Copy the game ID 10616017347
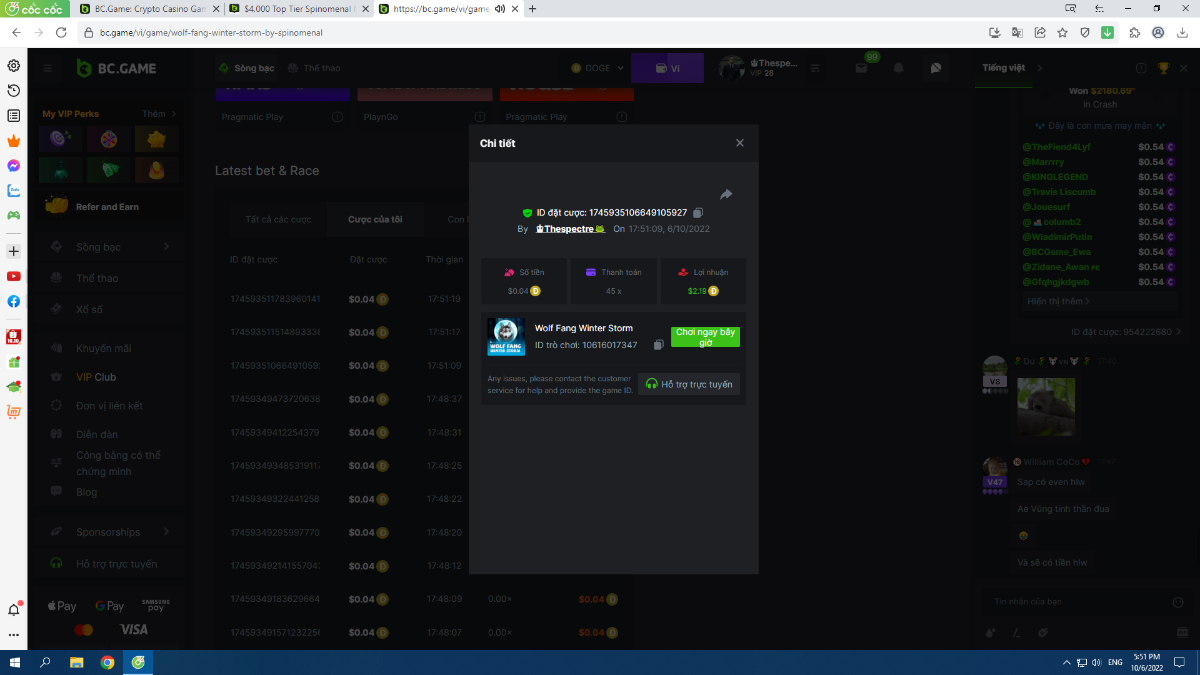The height and width of the screenshot is (675, 1200). tap(658, 345)
